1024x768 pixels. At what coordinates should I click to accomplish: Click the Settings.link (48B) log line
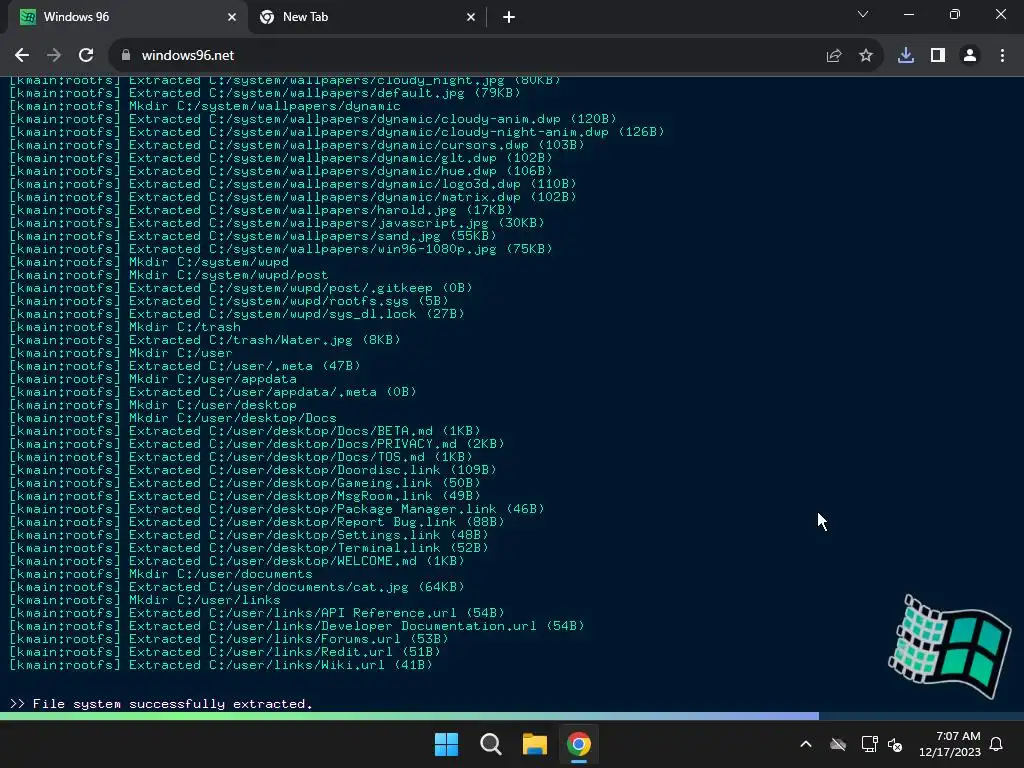tap(249, 535)
